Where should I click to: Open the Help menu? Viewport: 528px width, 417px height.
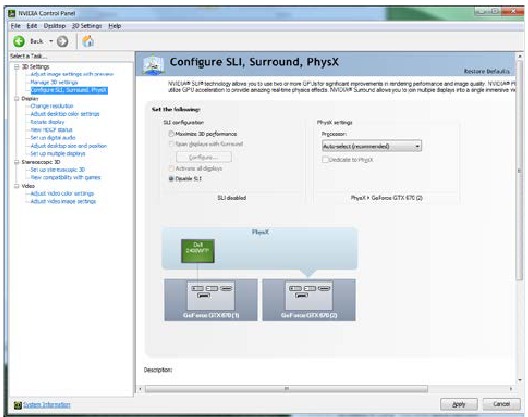tap(114, 26)
